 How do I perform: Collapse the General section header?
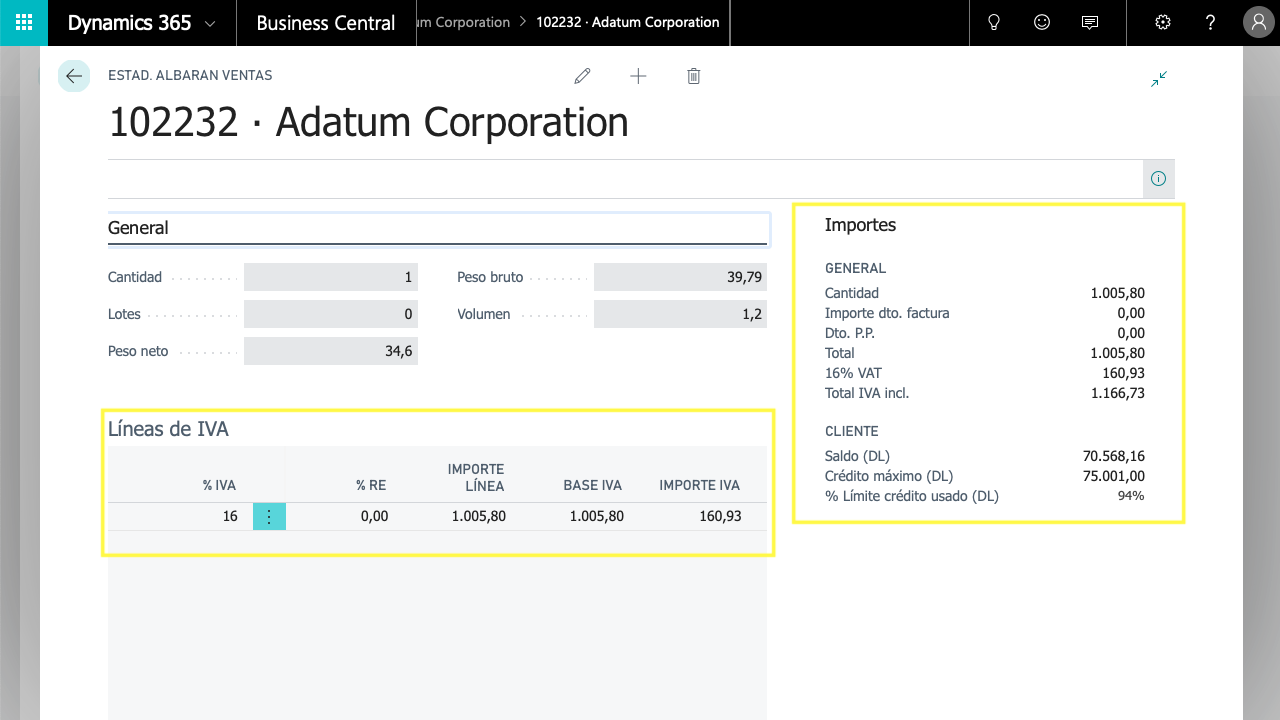tap(138, 228)
